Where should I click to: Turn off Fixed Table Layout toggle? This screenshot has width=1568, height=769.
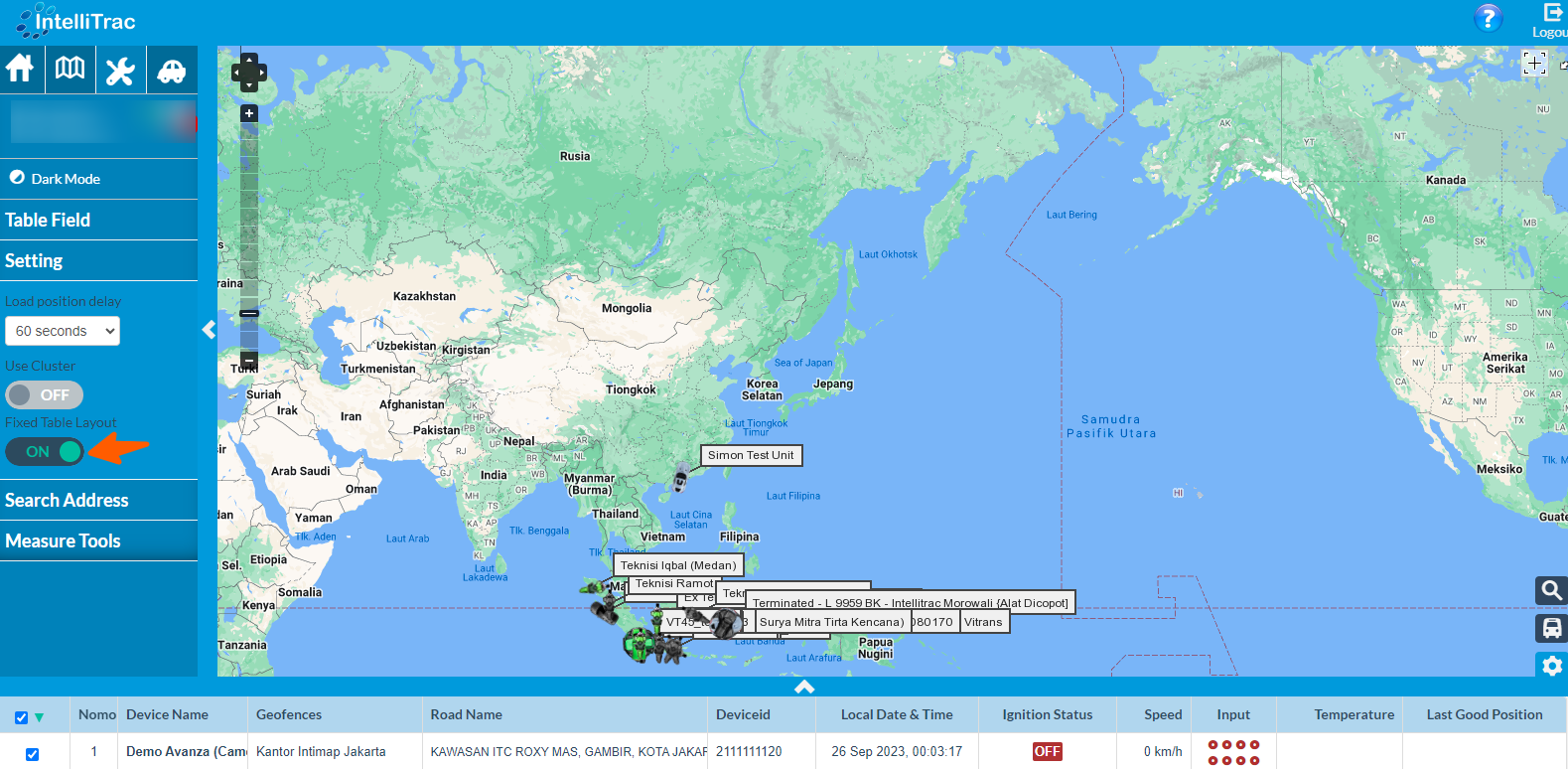(45, 452)
